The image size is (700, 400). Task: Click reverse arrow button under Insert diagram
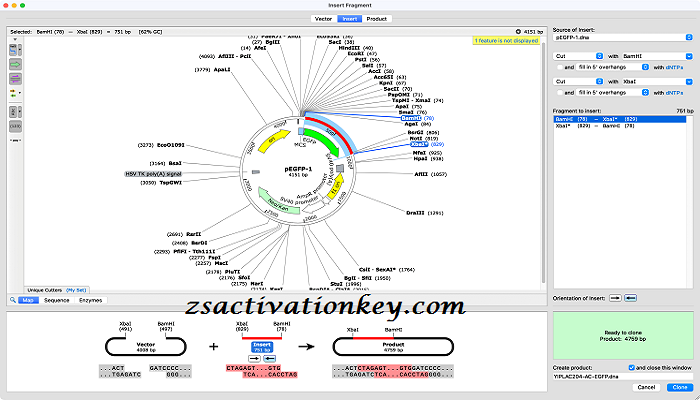coord(270,358)
